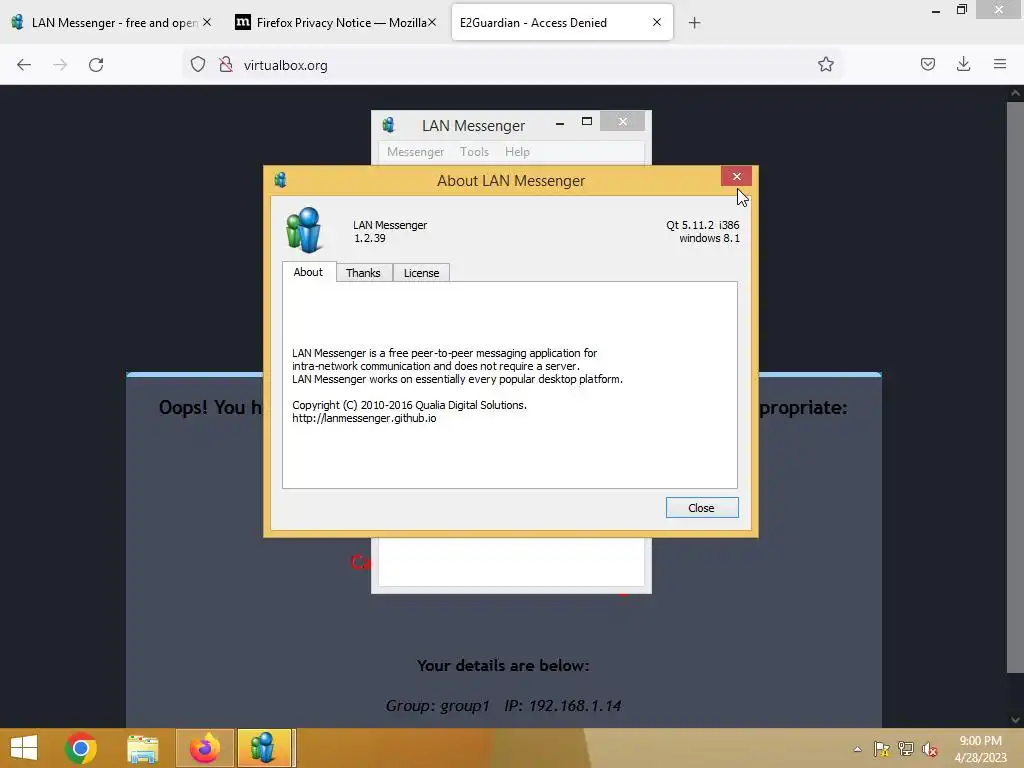Image resolution: width=1024 pixels, height=768 pixels.
Task: Click the http://lanmessenger.github.io text
Action: (364, 418)
